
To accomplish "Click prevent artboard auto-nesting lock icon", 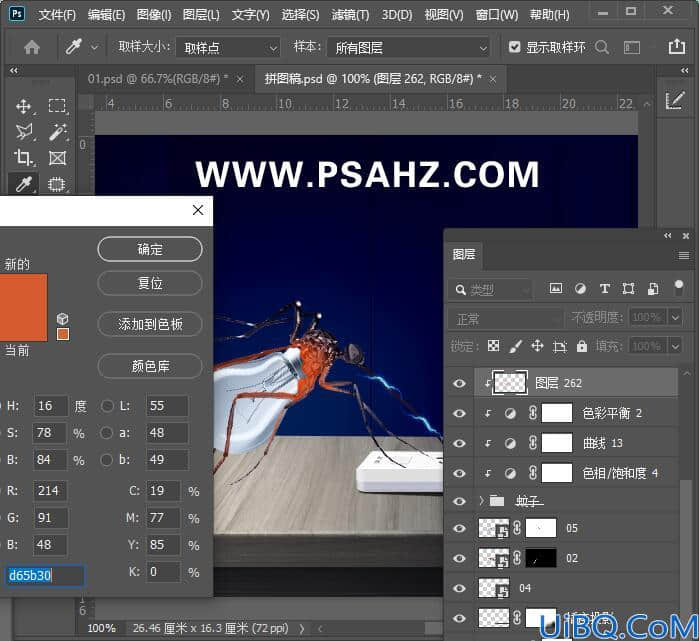I will tap(559, 346).
